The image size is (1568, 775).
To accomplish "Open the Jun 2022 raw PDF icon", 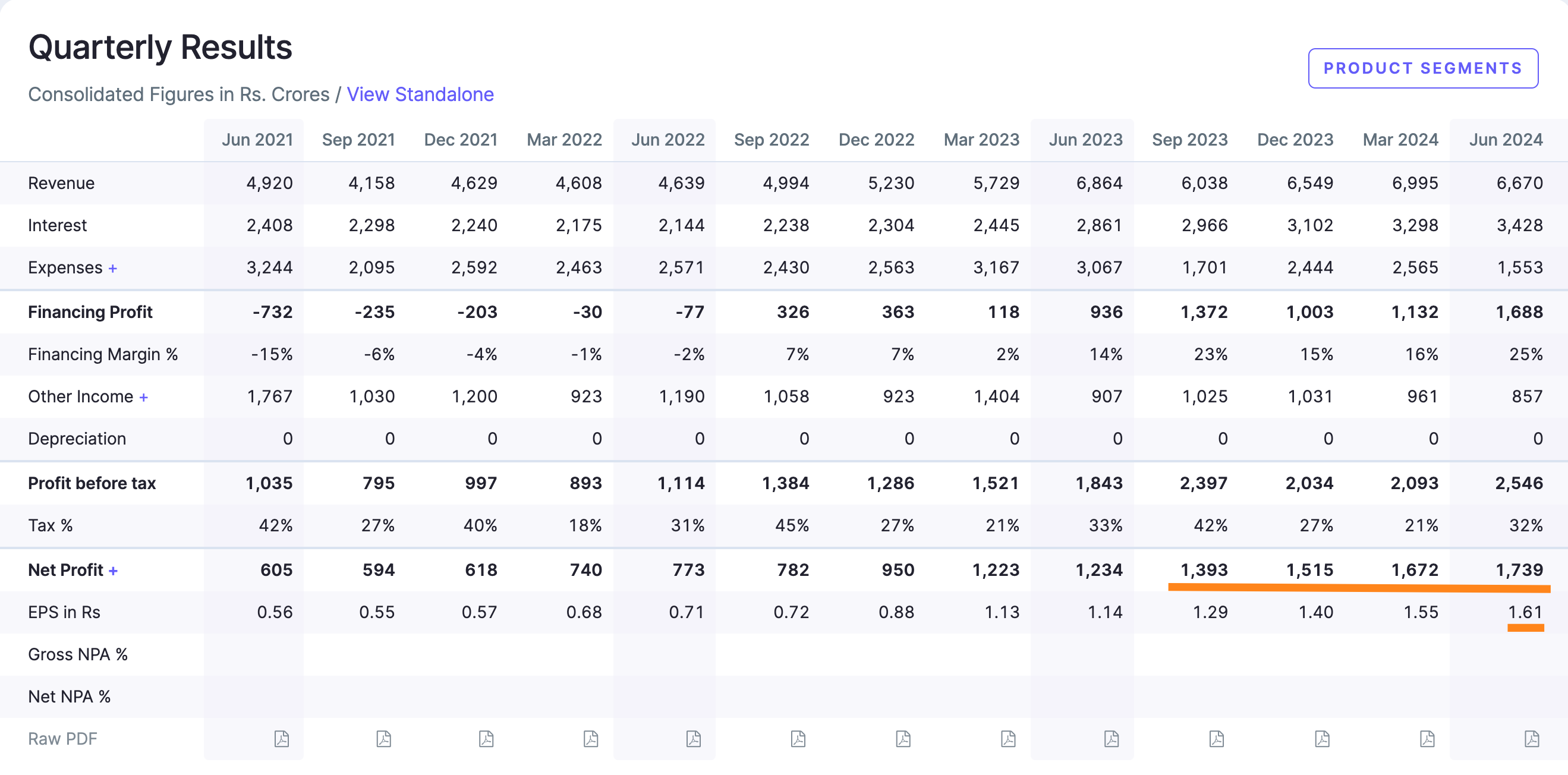I will pos(693,739).
